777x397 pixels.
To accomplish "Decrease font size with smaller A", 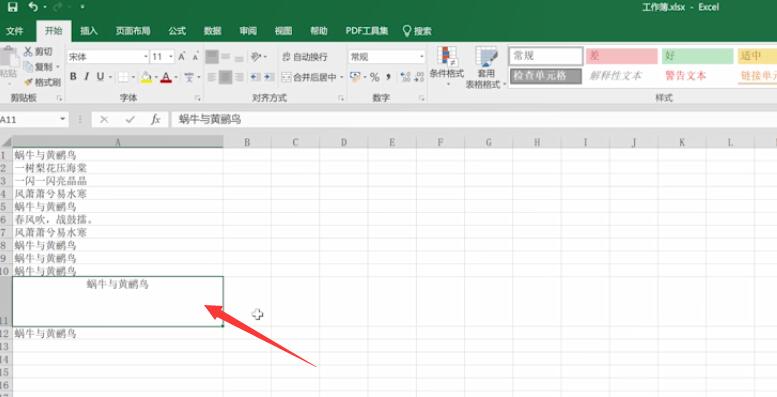I will point(195,57).
